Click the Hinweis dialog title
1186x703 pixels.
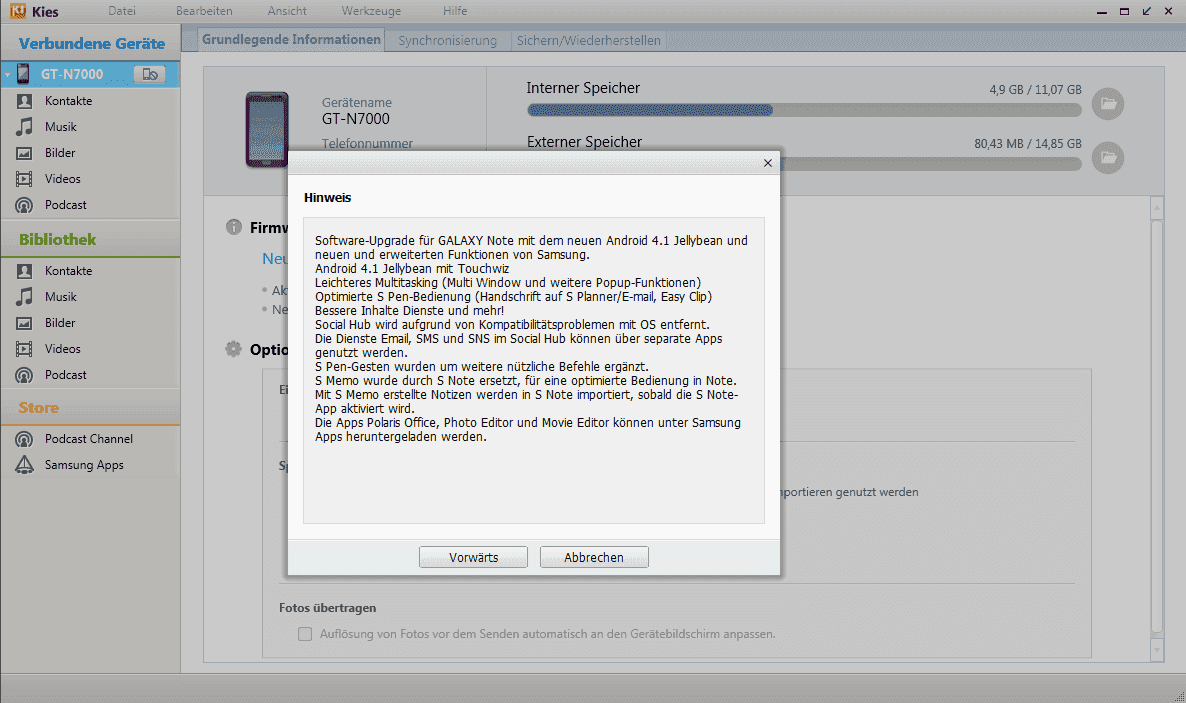pyautogui.click(x=328, y=198)
